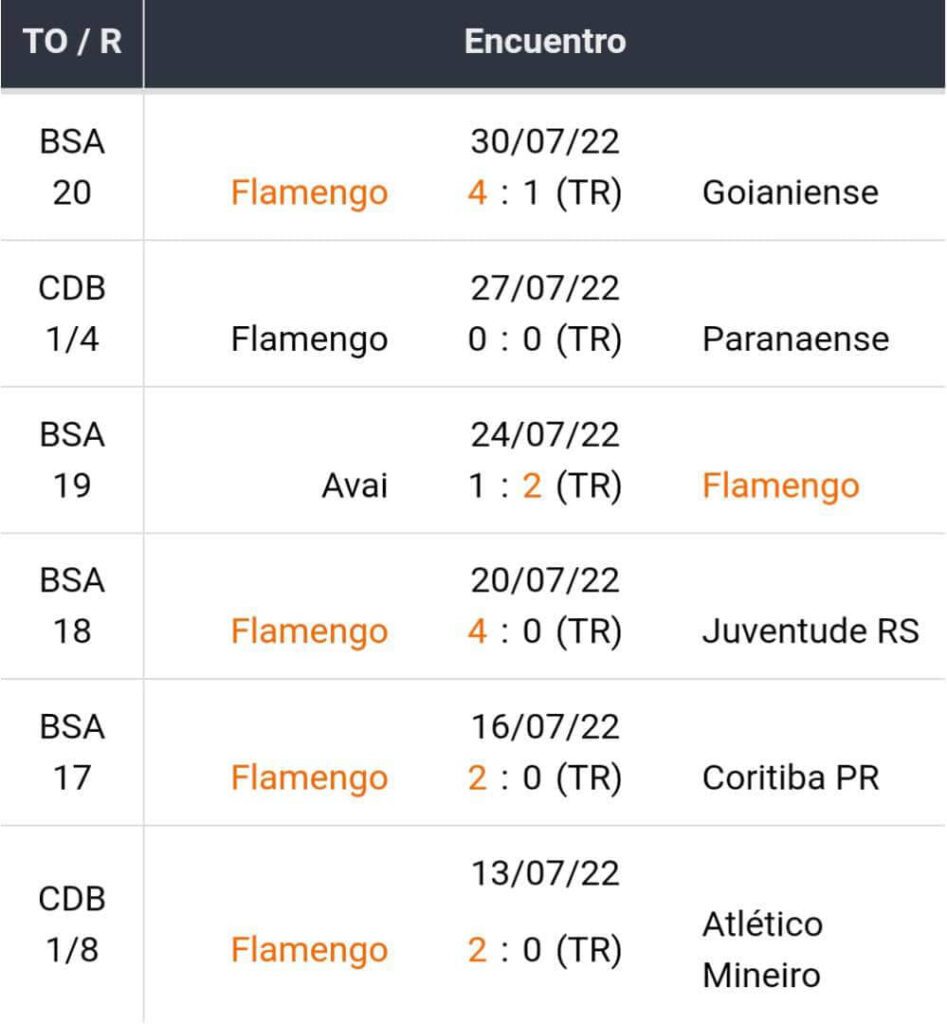Select the 1 : 2 score of Avai match

545,486
